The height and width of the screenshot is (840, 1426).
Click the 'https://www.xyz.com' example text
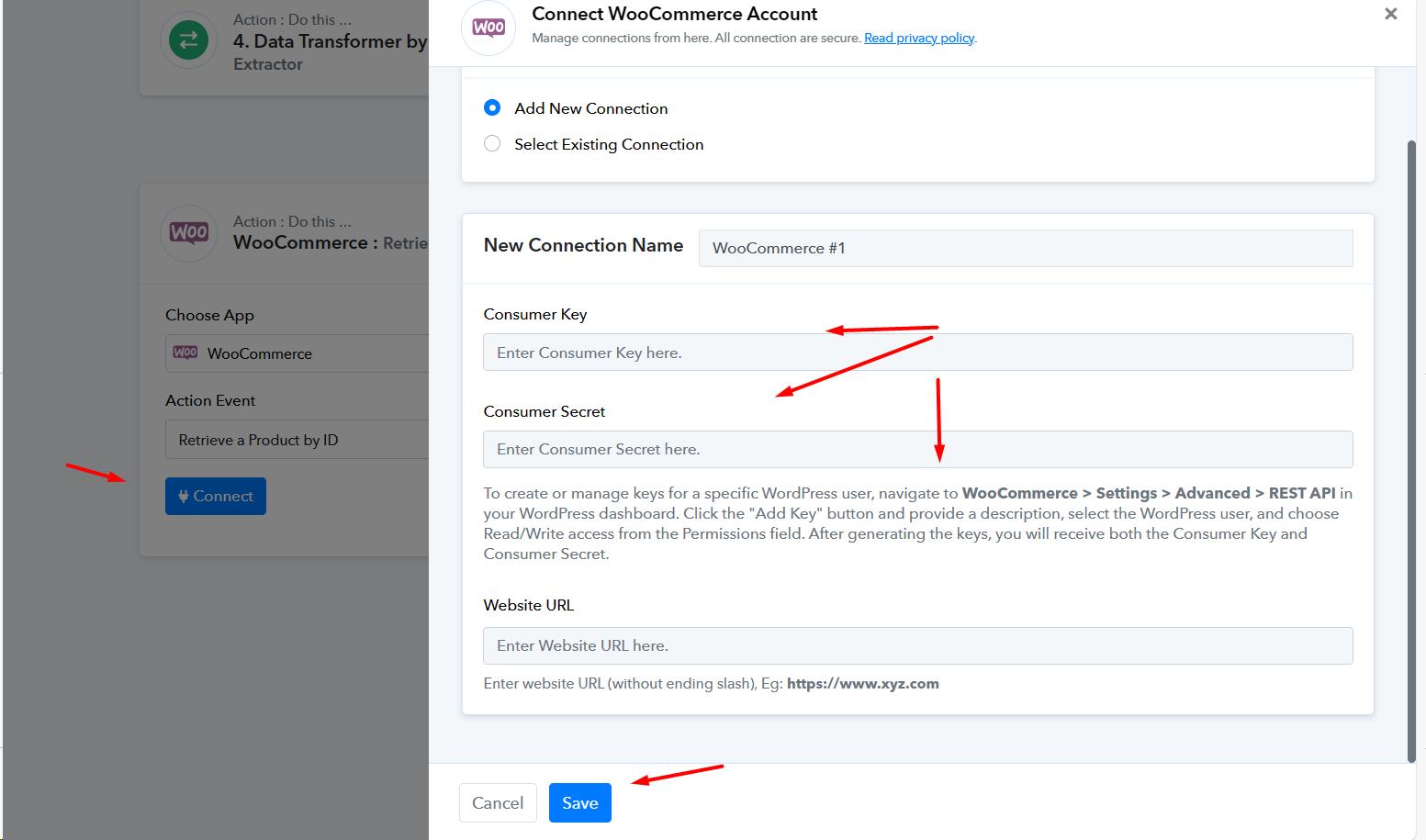click(x=863, y=683)
